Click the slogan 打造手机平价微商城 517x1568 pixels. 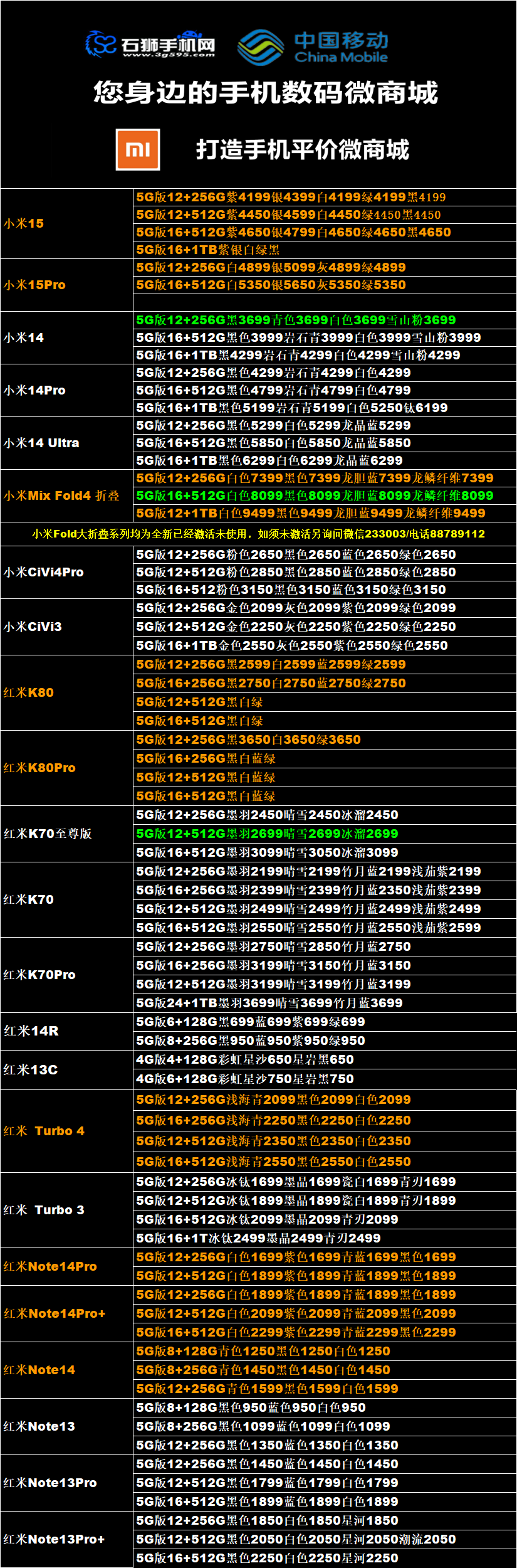pyautogui.click(x=302, y=150)
